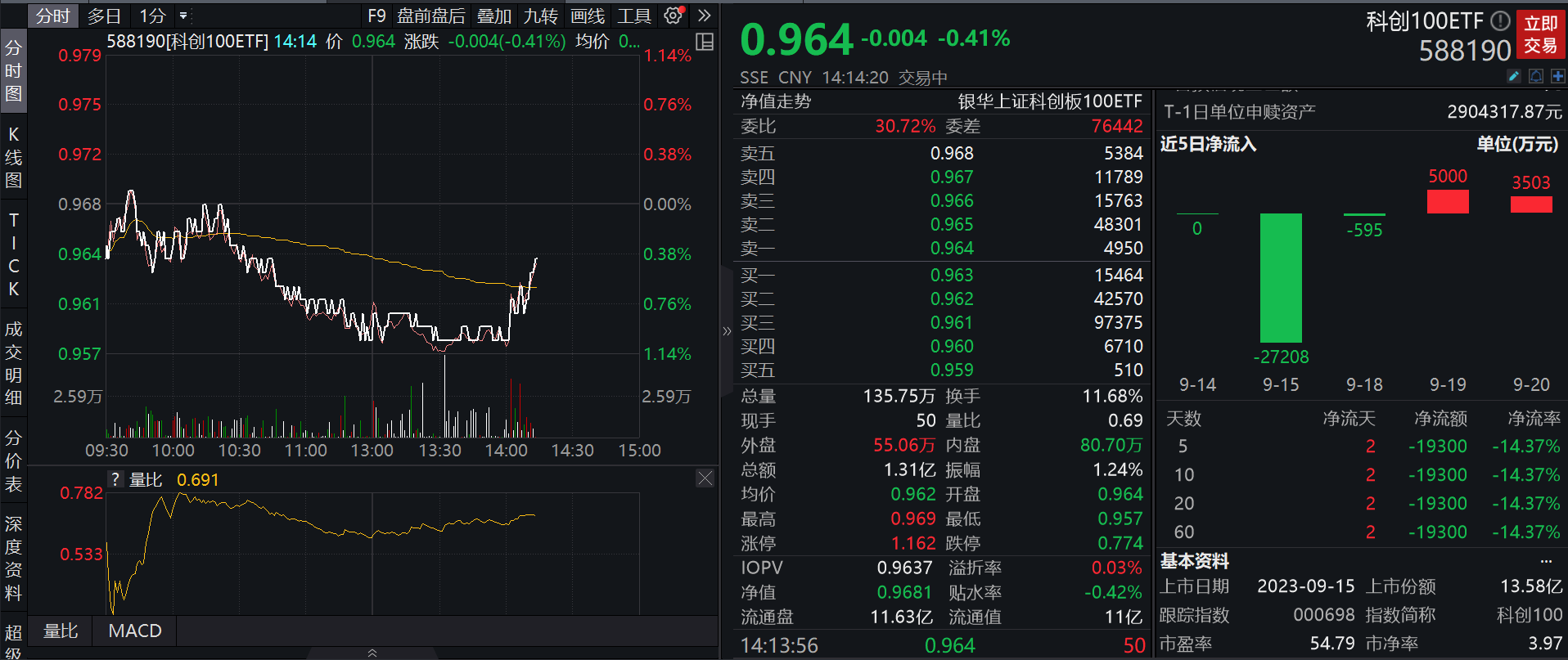Click the tracking index code 000698

tap(1324, 614)
